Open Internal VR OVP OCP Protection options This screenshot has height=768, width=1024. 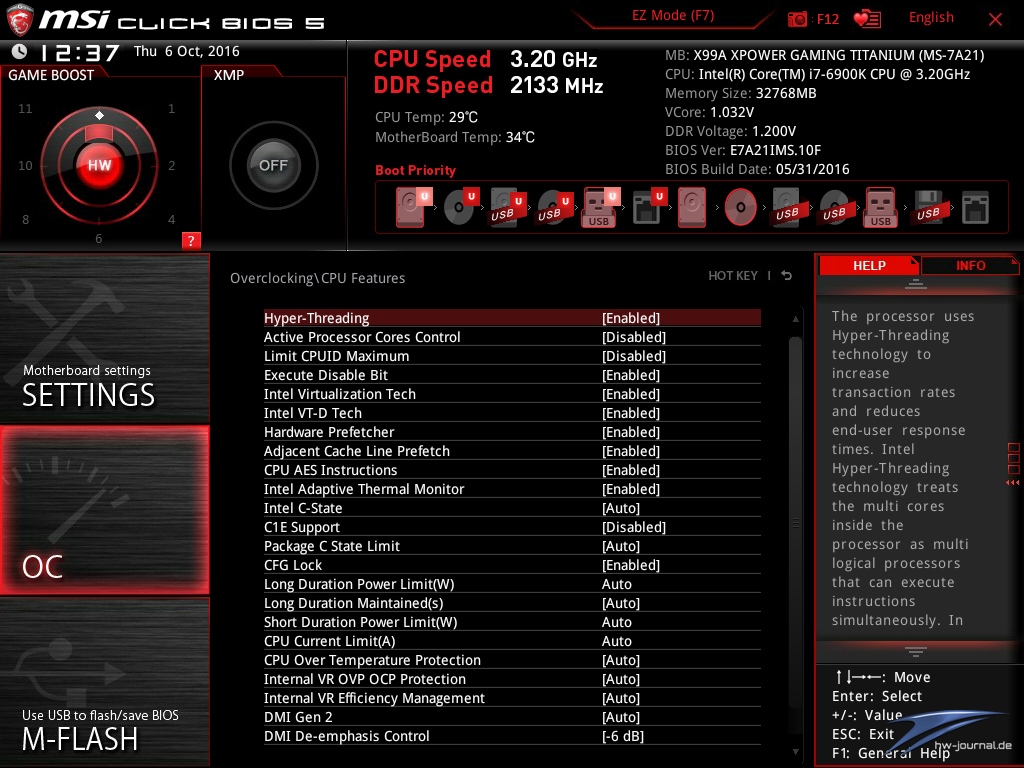(x=512, y=679)
